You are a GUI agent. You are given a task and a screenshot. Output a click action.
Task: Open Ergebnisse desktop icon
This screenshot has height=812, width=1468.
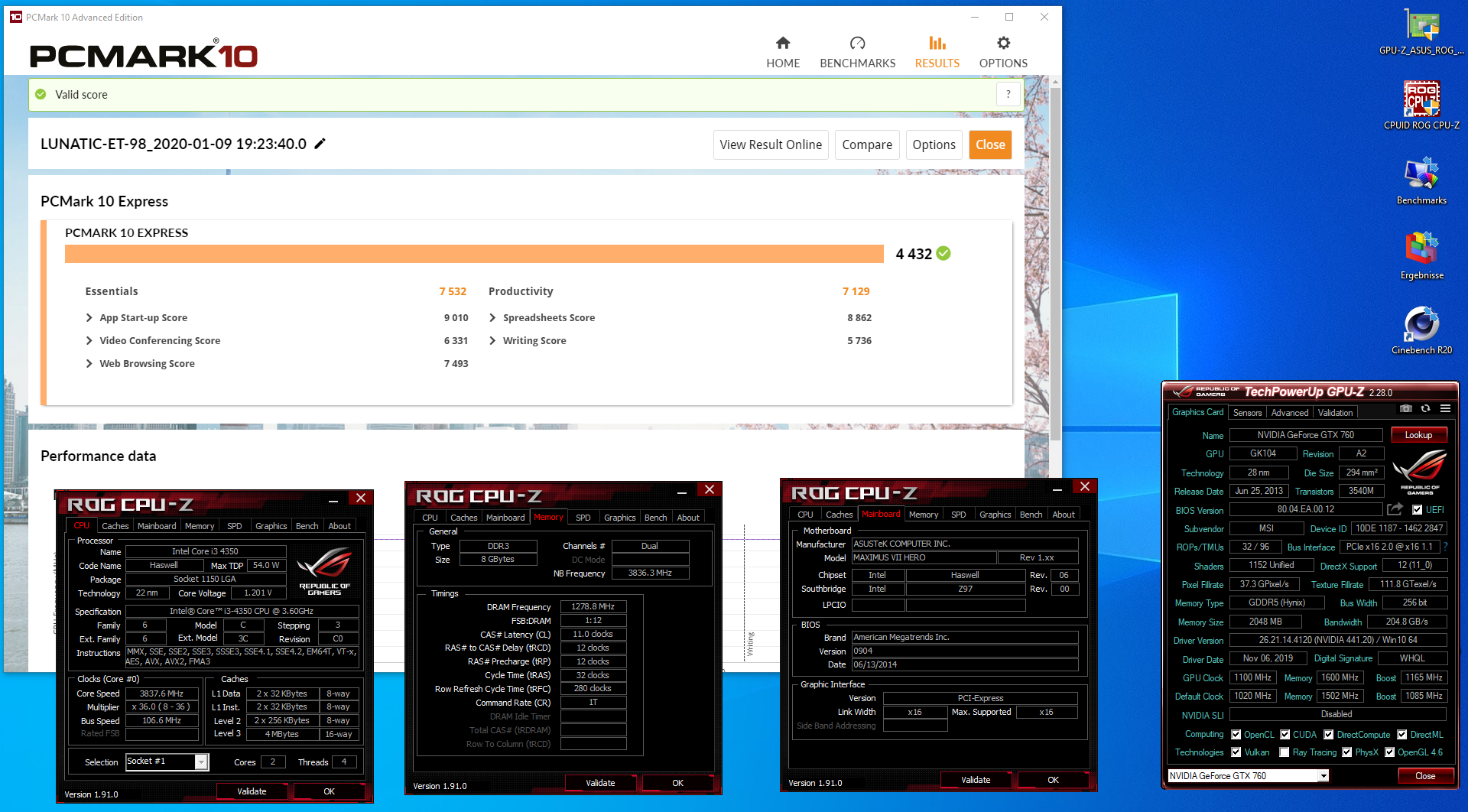click(x=1421, y=255)
